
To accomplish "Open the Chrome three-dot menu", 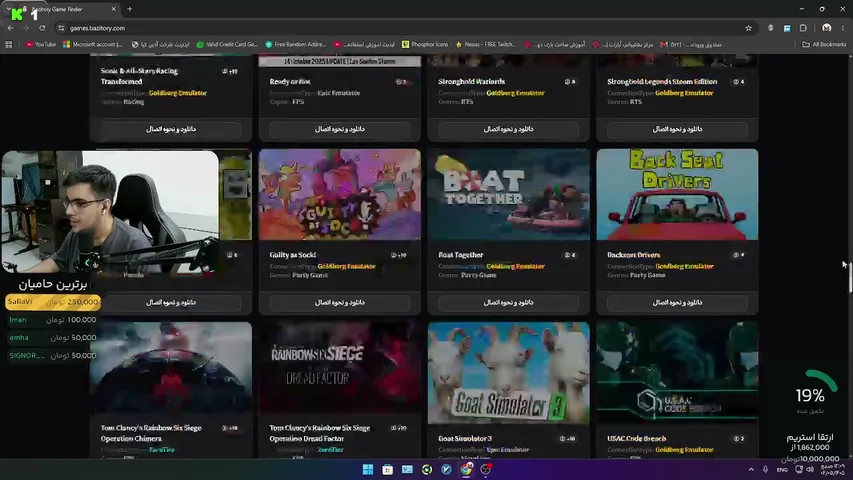I will 843,28.
